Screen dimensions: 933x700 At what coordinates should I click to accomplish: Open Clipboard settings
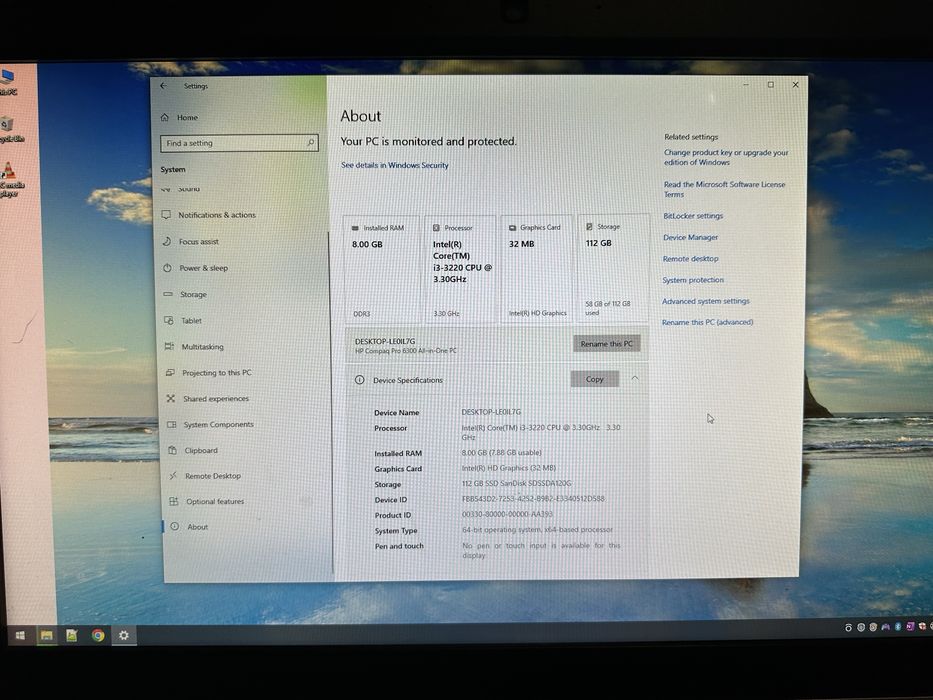(x=201, y=451)
